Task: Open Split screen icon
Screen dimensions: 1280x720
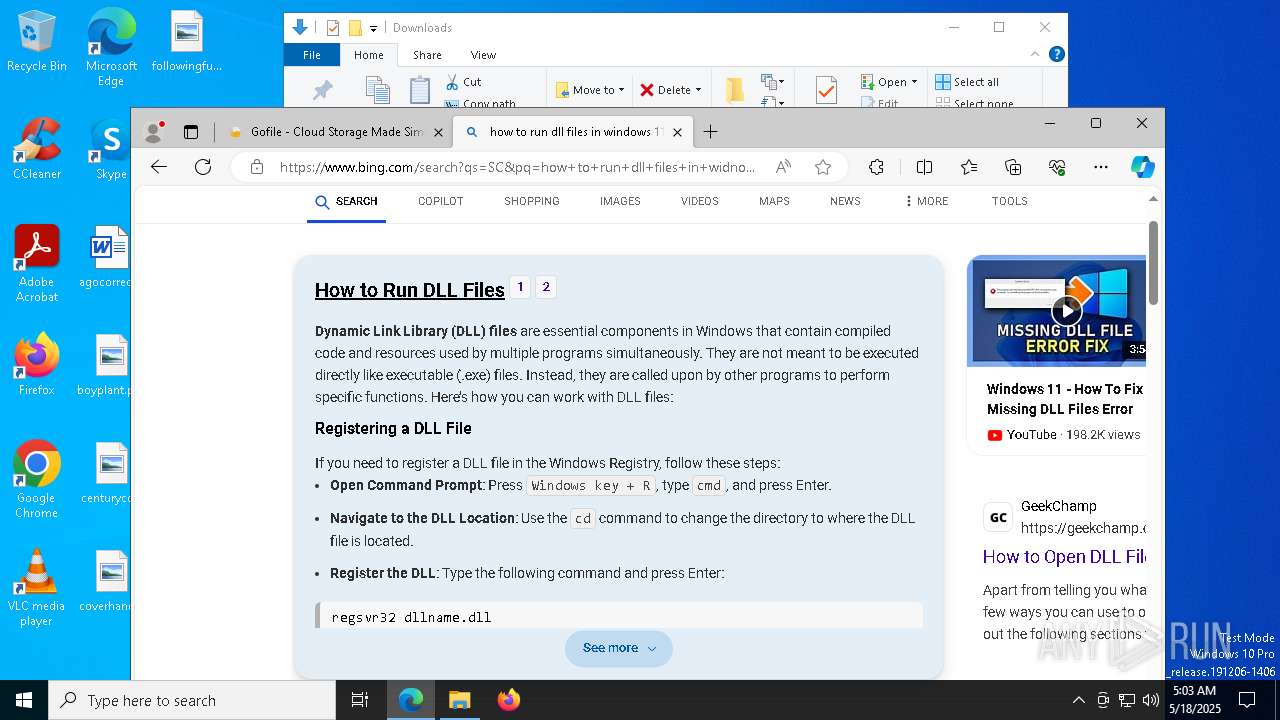Action: point(924,167)
